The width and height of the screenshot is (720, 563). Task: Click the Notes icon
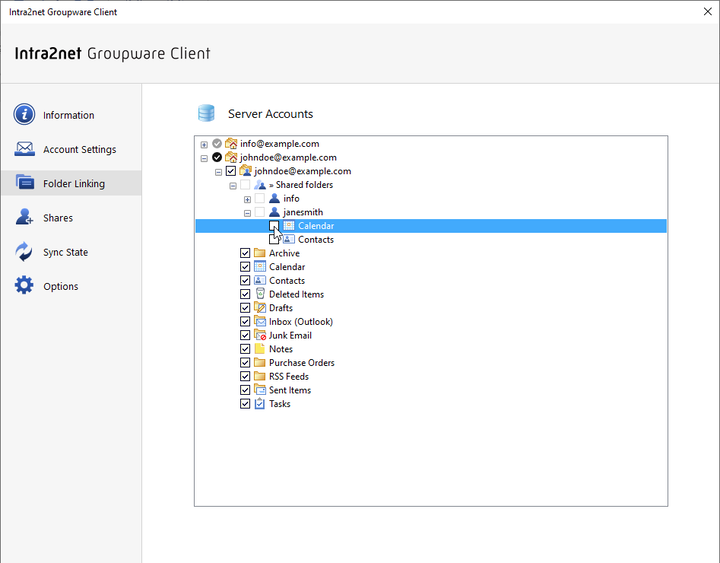click(260, 349)
